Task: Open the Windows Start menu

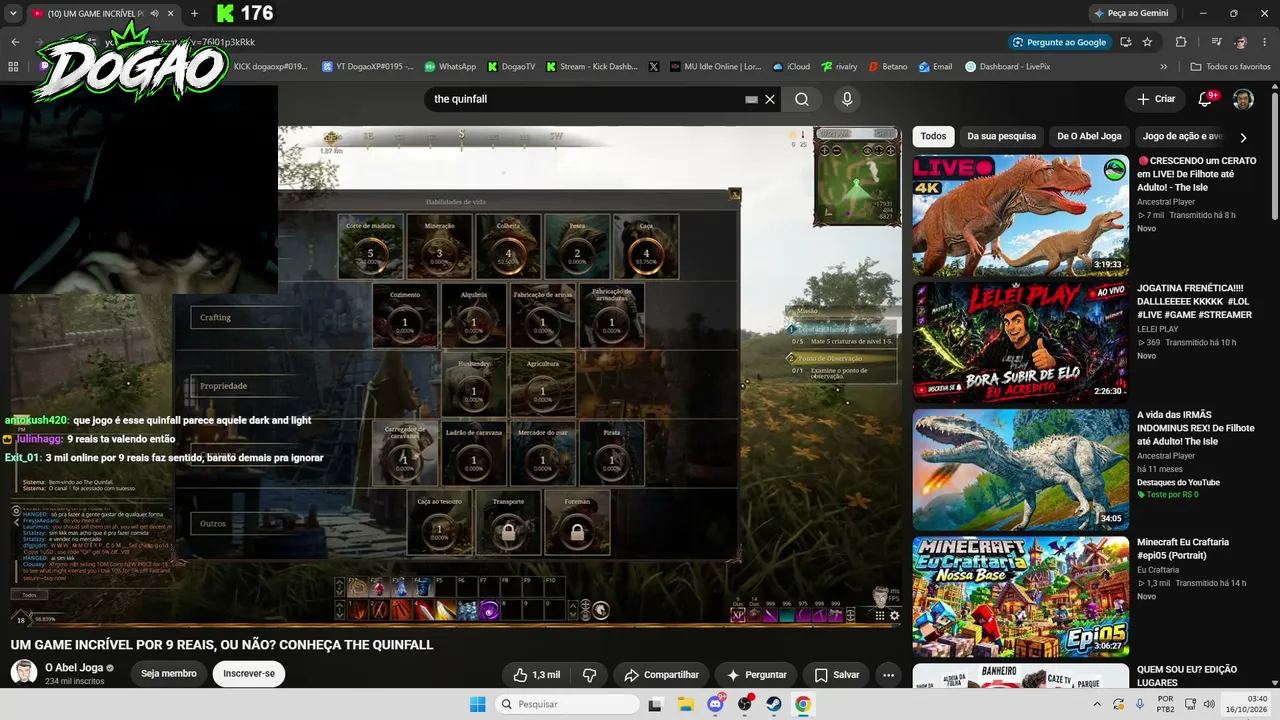Action: click(x=478, y=704)
